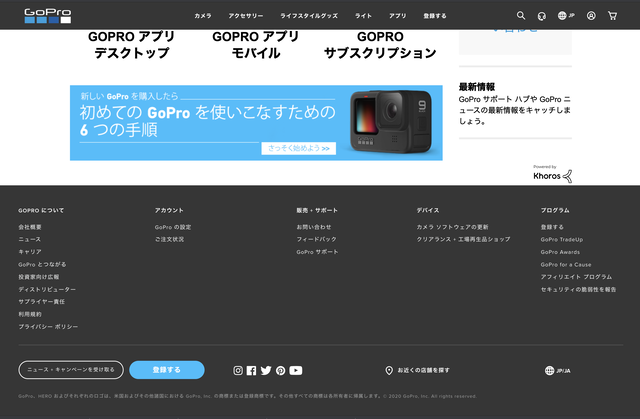Screen dimensions: 640x419
Task: Open the アプリ menu
Action: [x=398, y=16]
